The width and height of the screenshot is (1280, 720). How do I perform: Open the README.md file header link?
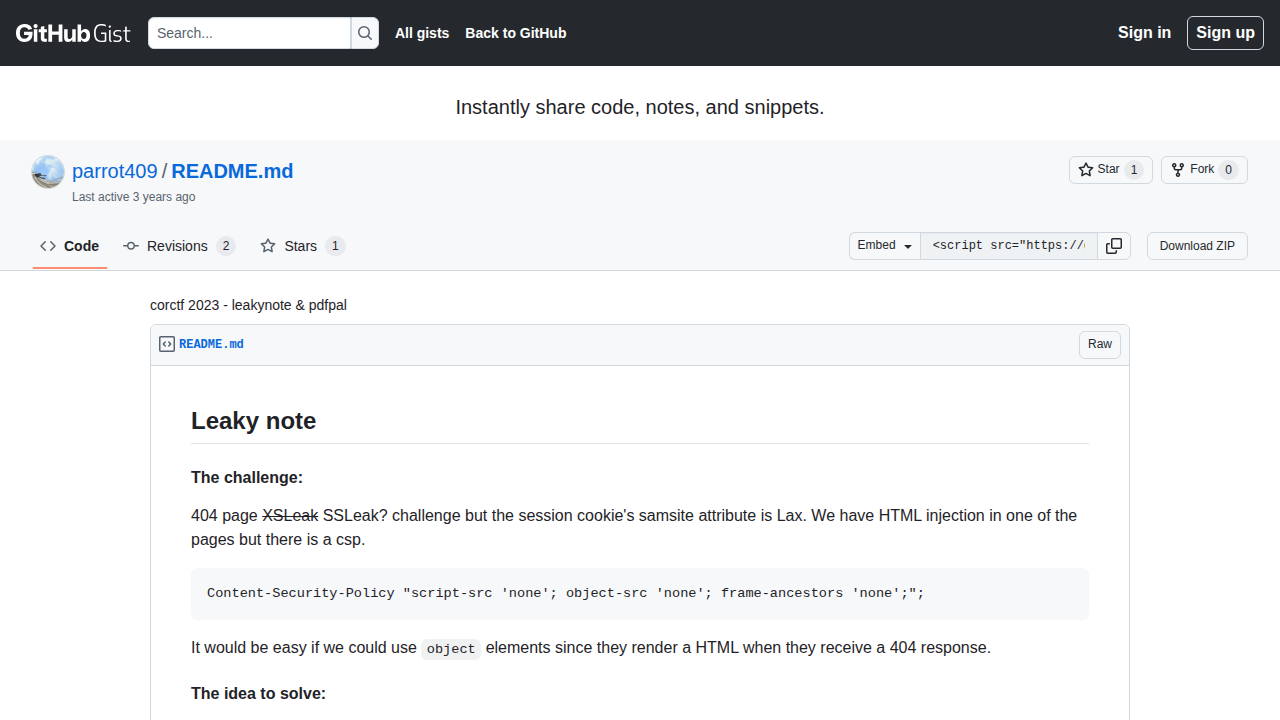[x=211, y=344]
